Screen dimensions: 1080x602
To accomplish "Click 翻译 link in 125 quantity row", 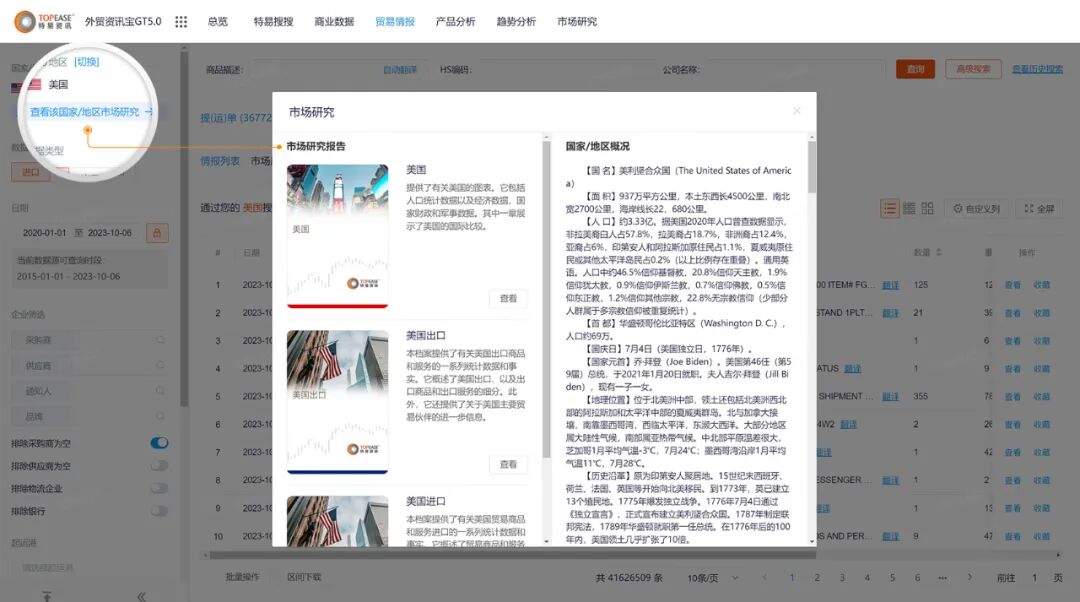I will click(891, 284).
